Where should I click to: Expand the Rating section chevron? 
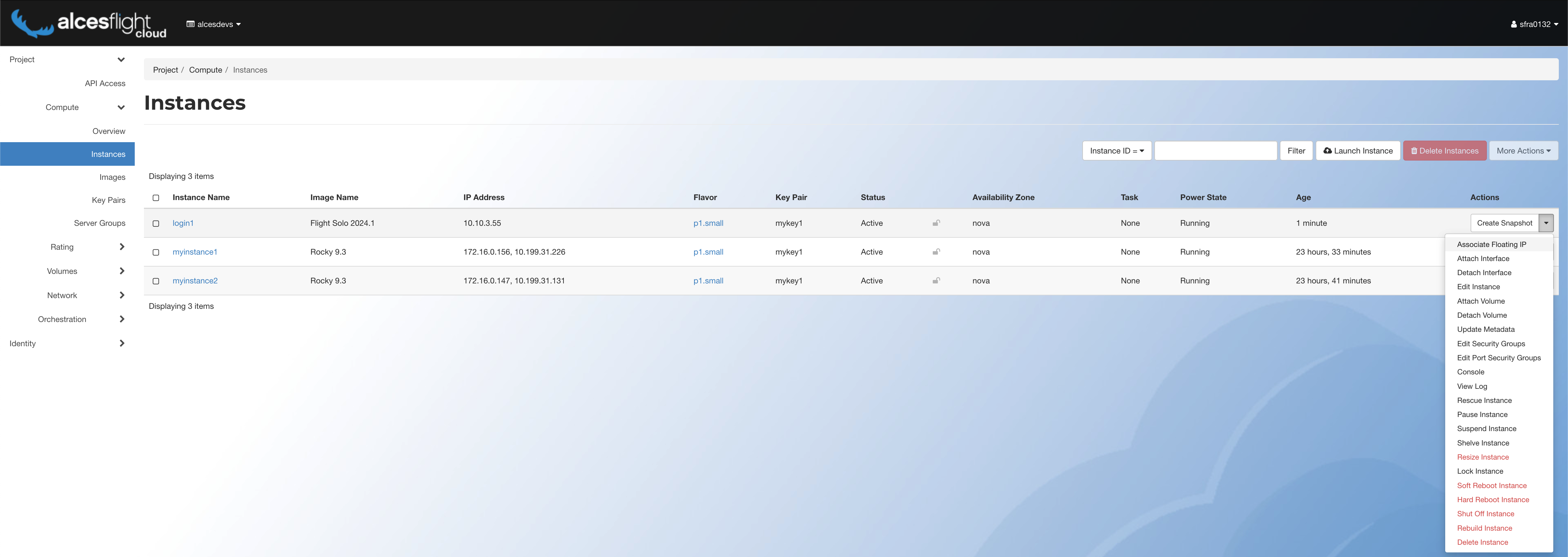[122, 247]
